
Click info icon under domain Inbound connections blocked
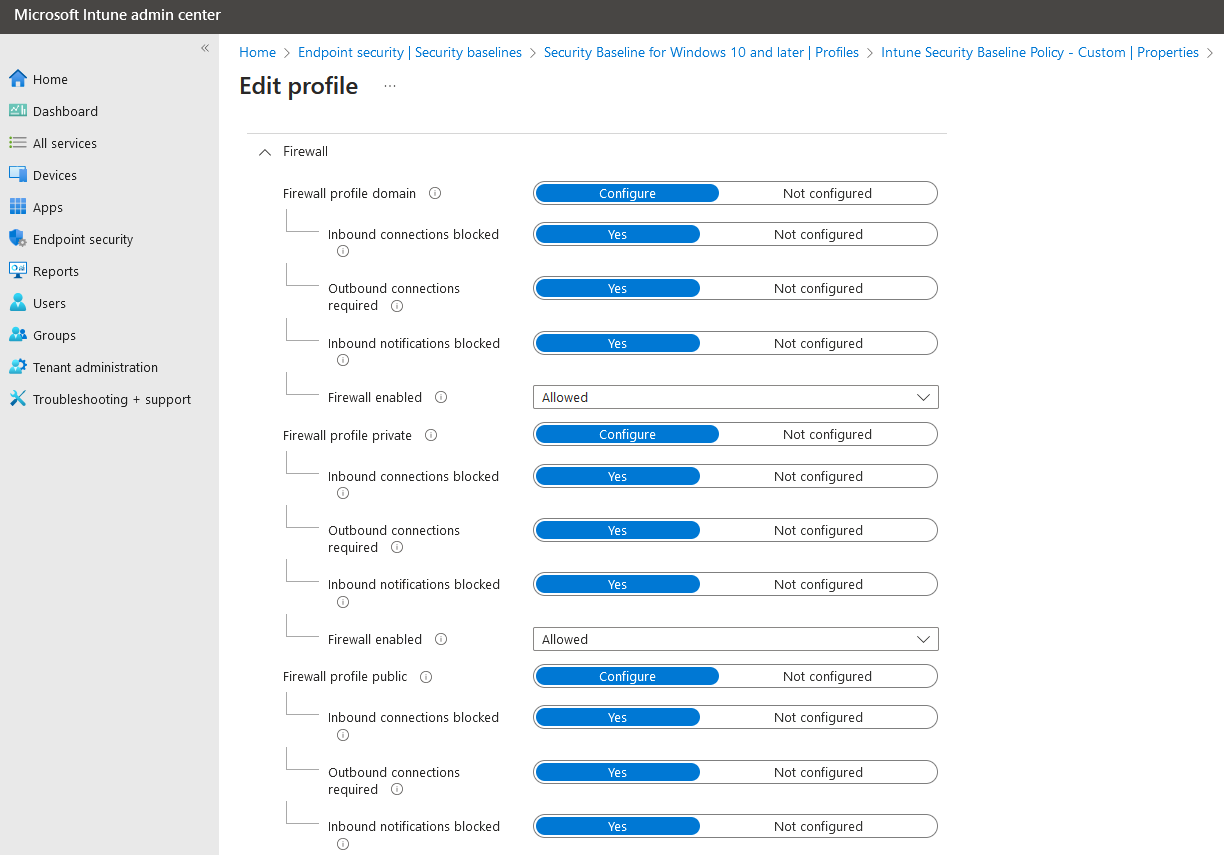click(343, 251)
